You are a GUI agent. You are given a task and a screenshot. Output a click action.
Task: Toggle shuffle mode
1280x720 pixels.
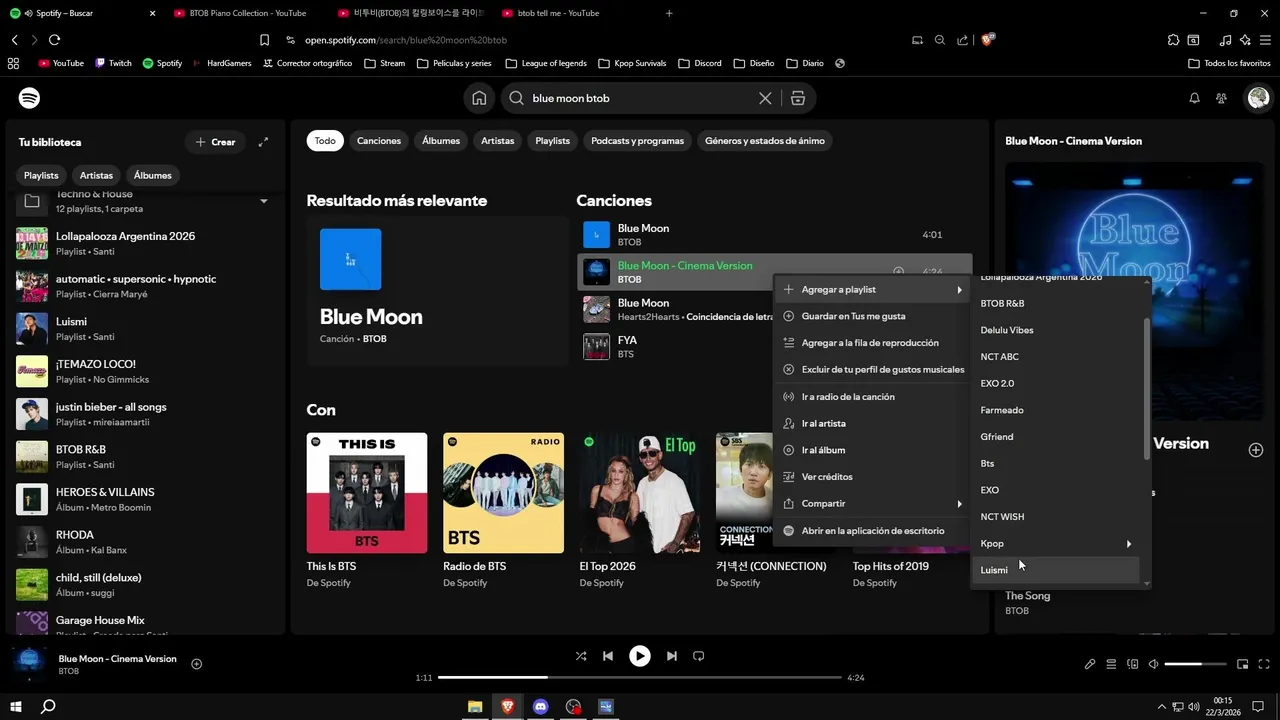(581, 656)
